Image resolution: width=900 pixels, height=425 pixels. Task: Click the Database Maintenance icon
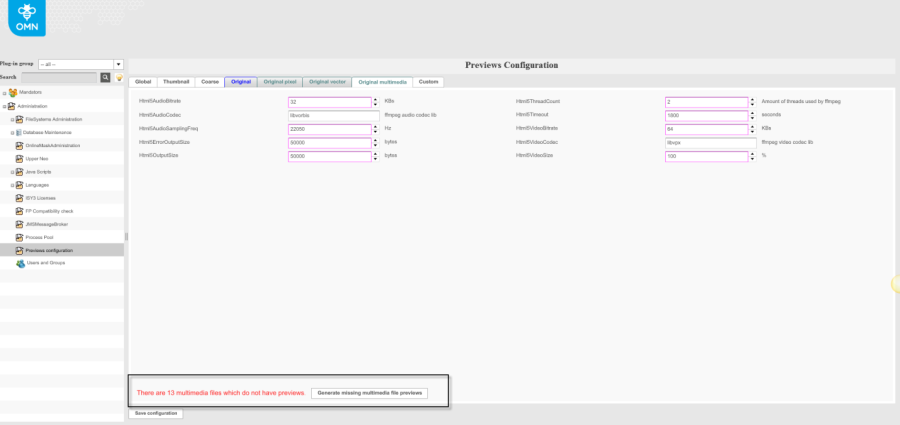click(x=18, y=133)
